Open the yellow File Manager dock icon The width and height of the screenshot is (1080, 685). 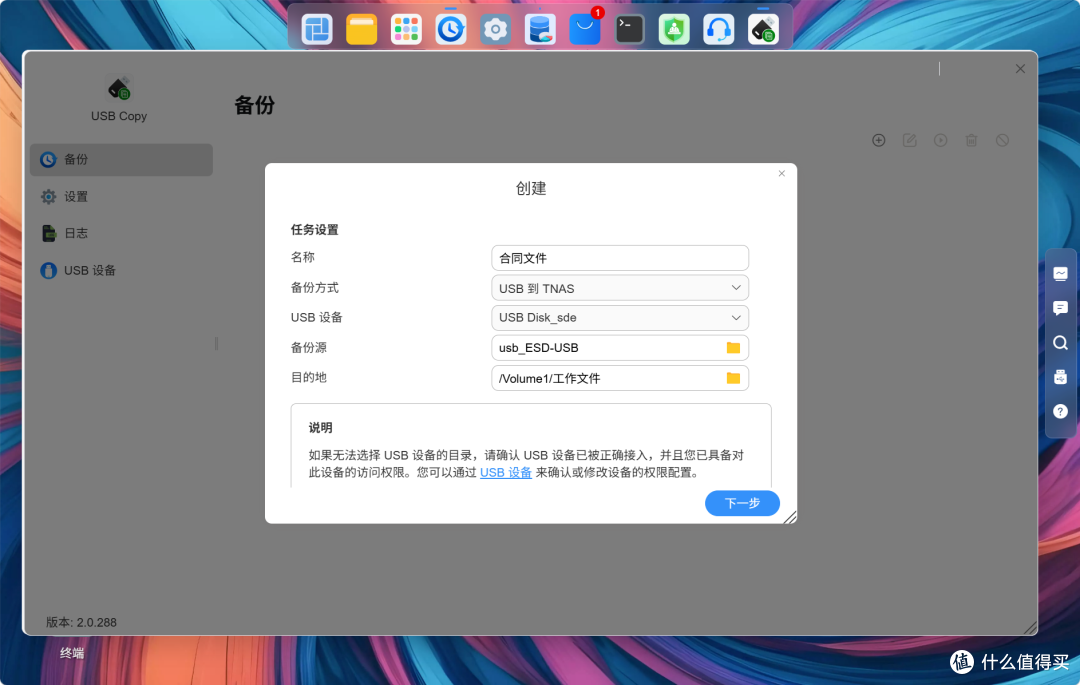coord(362,30)
